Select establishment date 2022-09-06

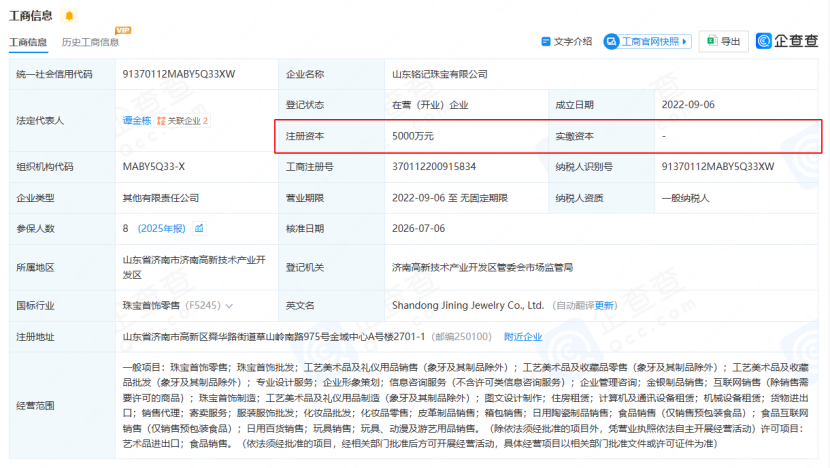[688, 105]
